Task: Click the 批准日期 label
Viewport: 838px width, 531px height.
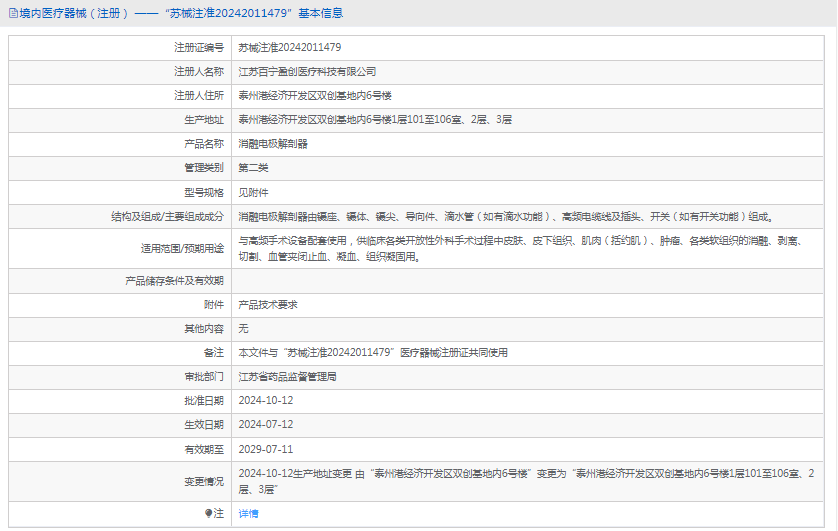Action: pyautogui.click(x=204, y=401)
